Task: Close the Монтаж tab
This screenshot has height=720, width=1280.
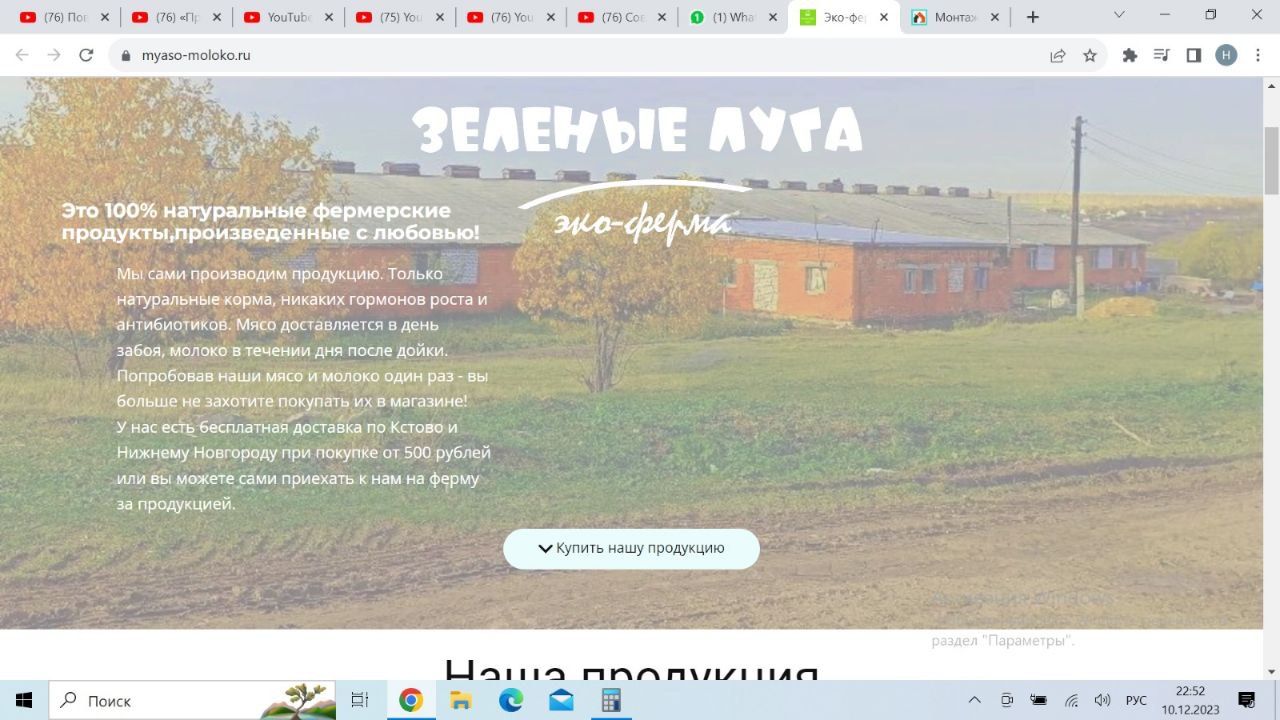Action: pyautogui.click(x=994, y=17)
